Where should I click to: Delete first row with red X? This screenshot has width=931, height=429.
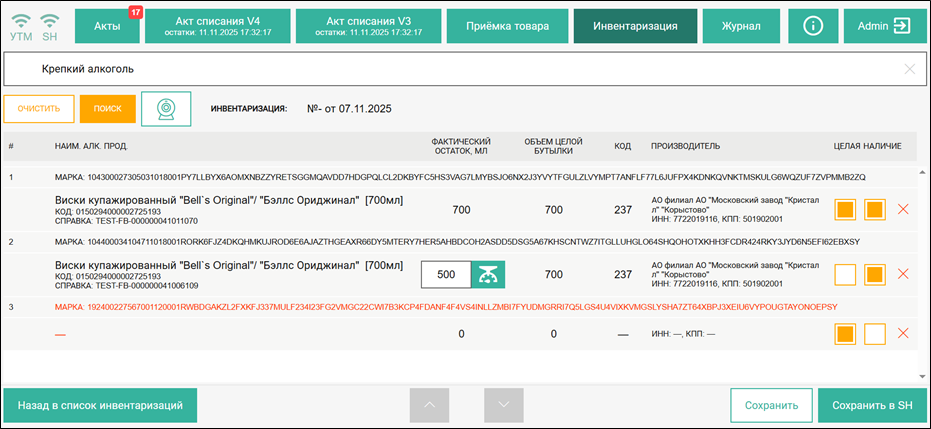pos(904,210)
